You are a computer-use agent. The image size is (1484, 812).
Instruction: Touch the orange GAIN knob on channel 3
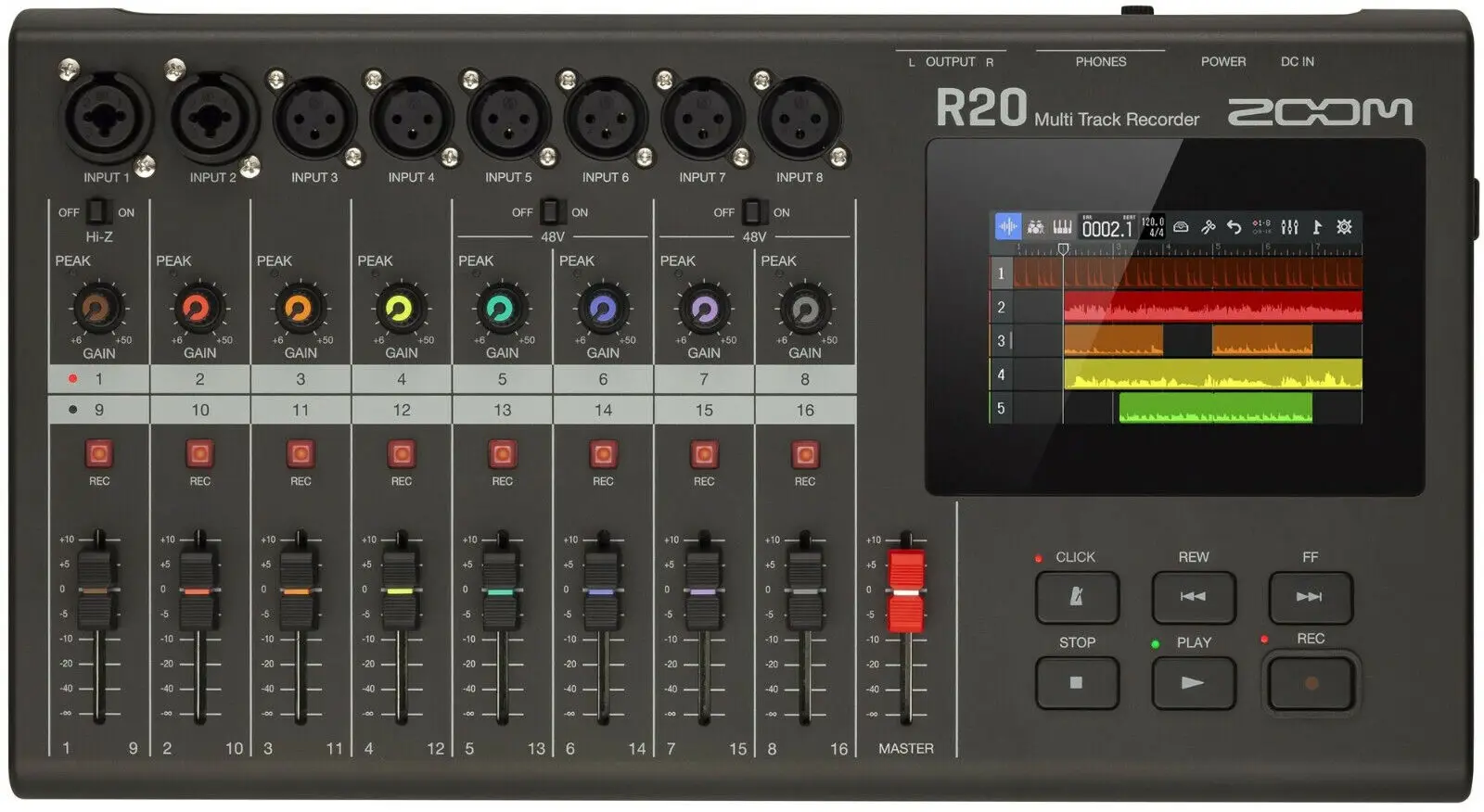[301, 309]
